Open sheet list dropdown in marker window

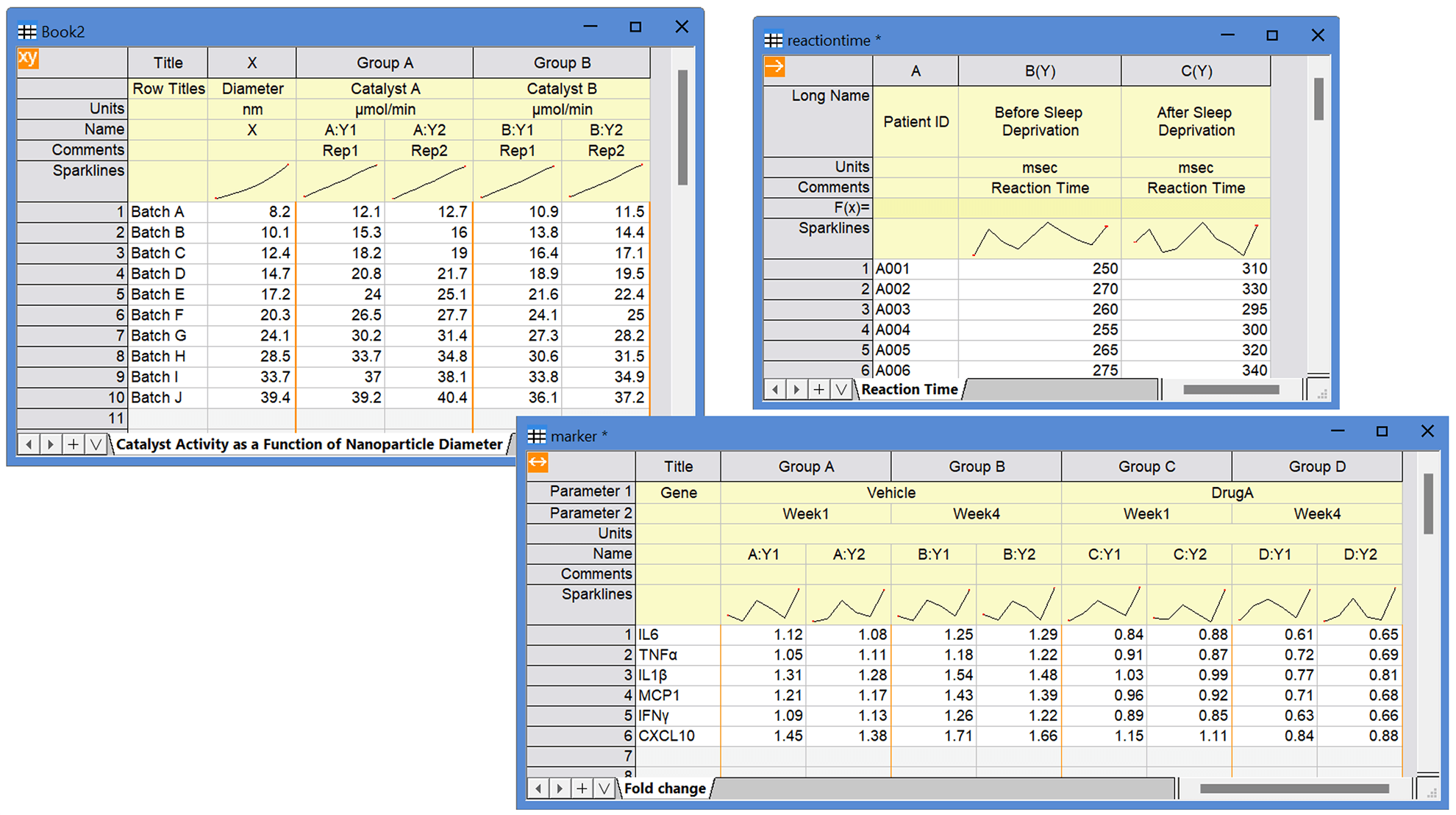point(604,789)
